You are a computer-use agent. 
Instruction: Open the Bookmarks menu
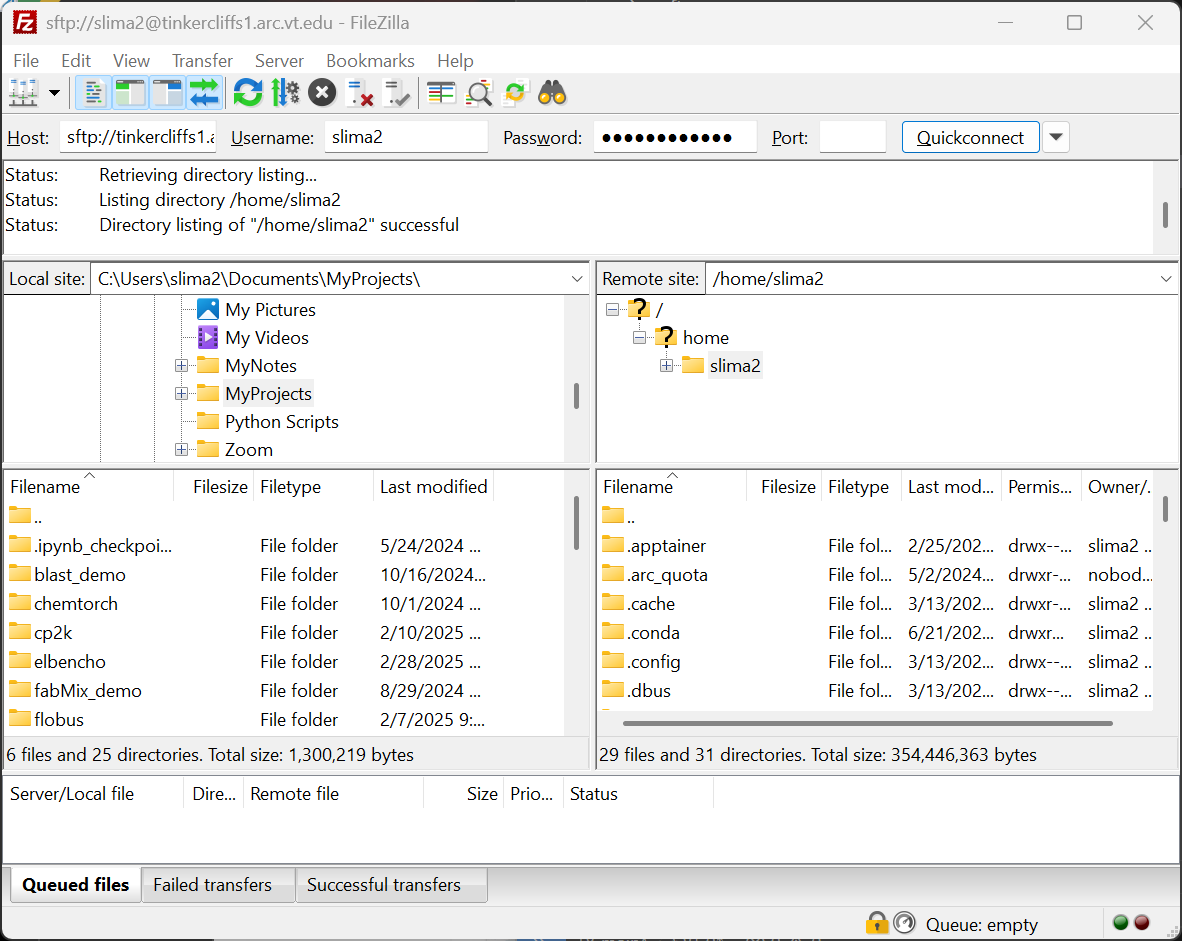370,60
